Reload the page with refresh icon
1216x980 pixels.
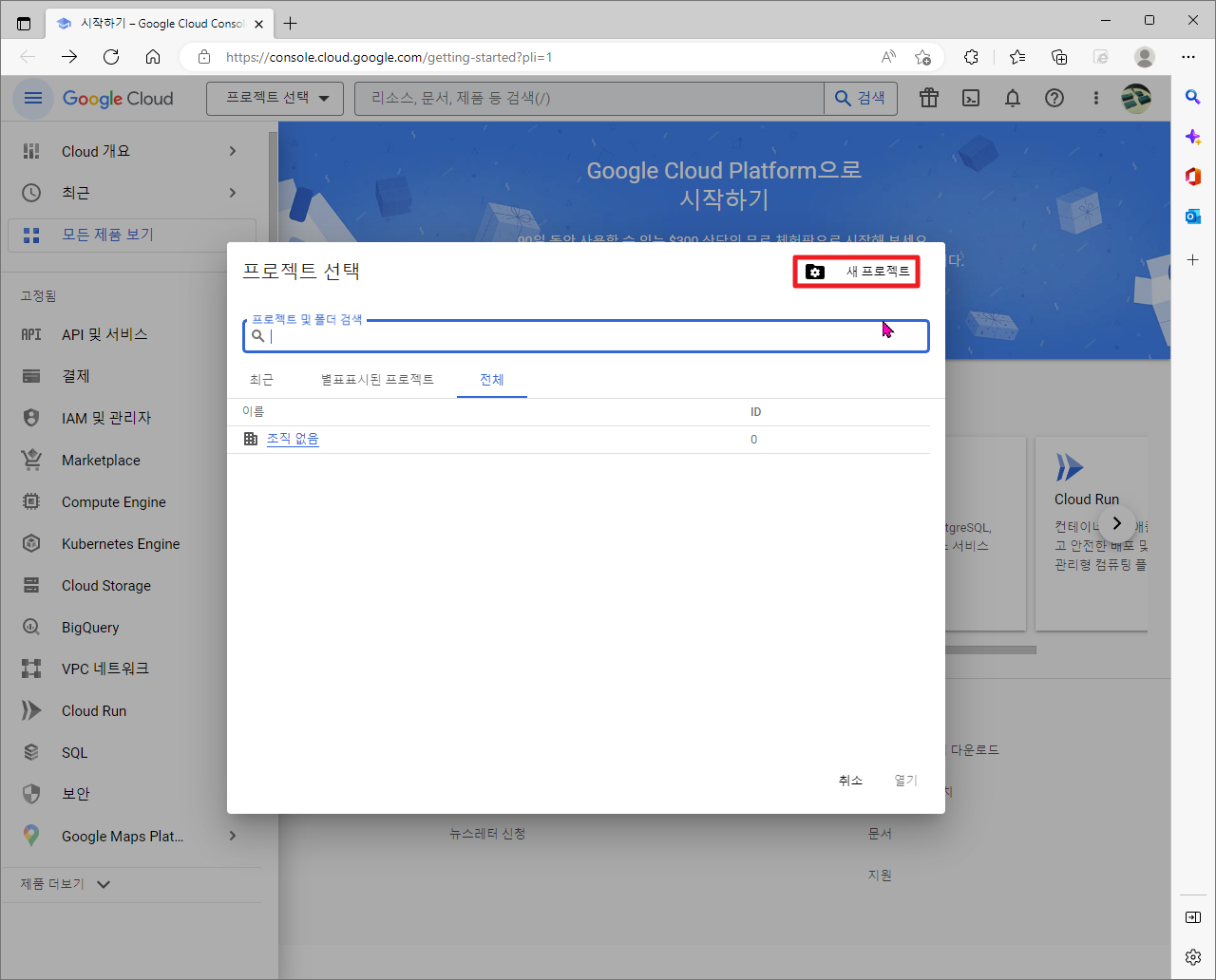point(111,57)
